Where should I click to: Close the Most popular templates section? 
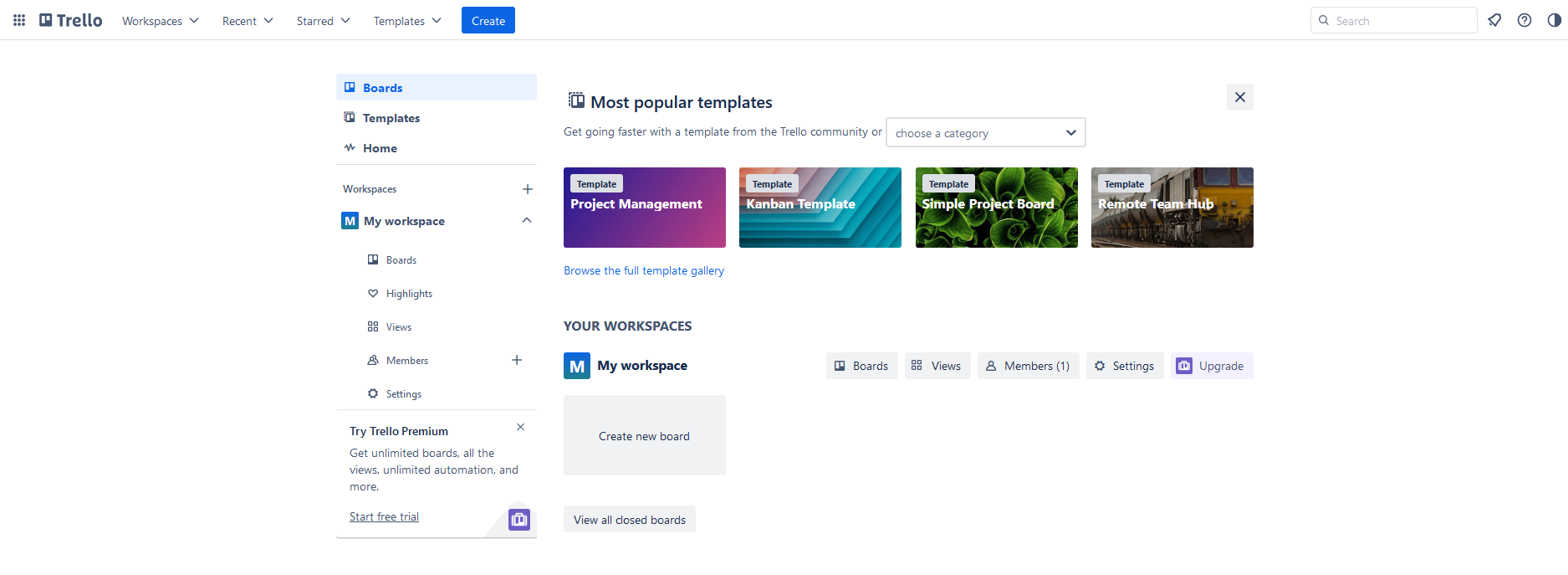click(x=1240, y=97)
